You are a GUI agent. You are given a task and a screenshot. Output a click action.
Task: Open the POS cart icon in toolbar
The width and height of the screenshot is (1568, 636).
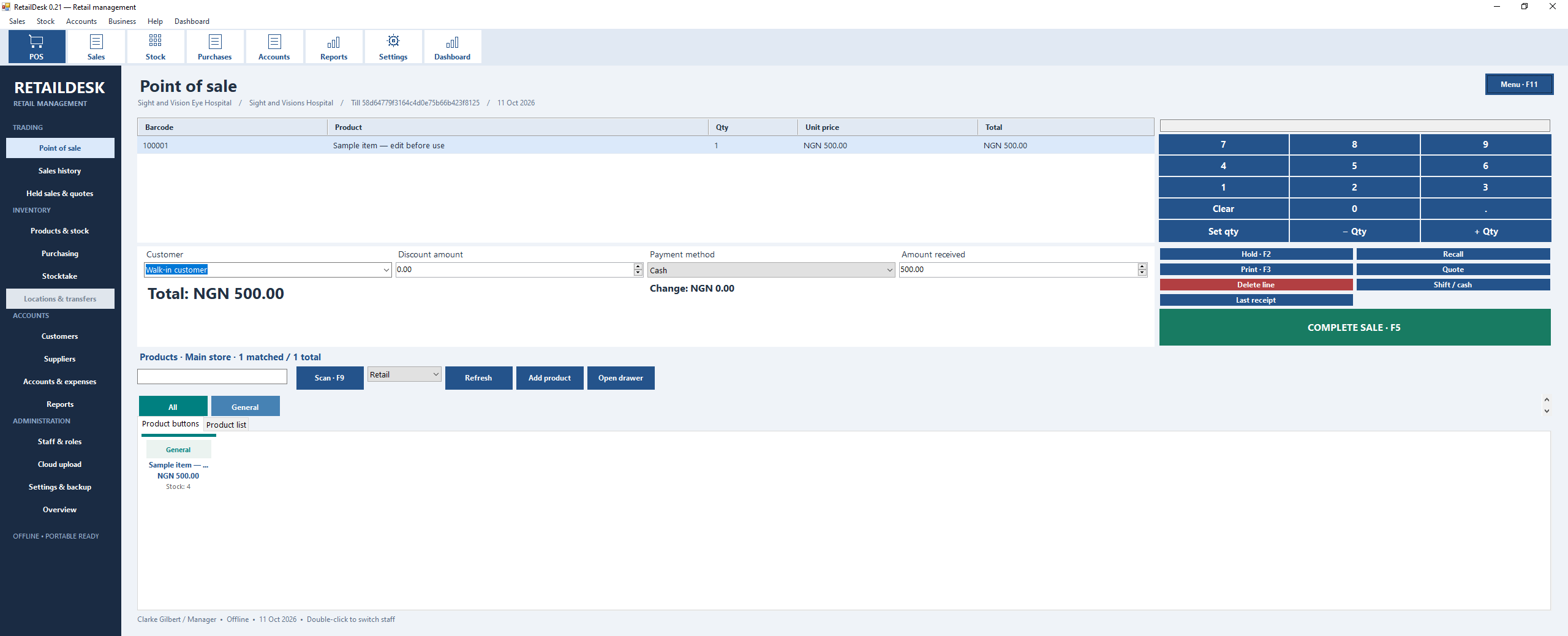[x=37, y=47]
